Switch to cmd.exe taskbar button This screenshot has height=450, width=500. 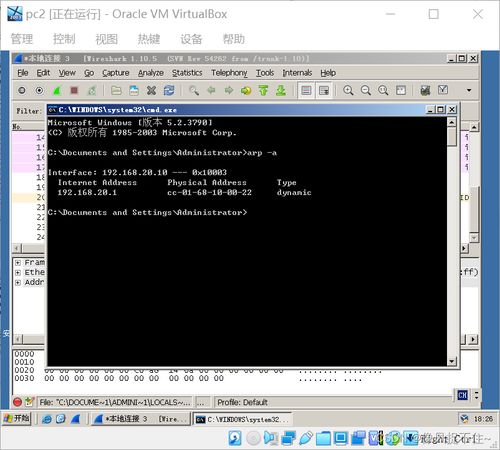[242, 419]
